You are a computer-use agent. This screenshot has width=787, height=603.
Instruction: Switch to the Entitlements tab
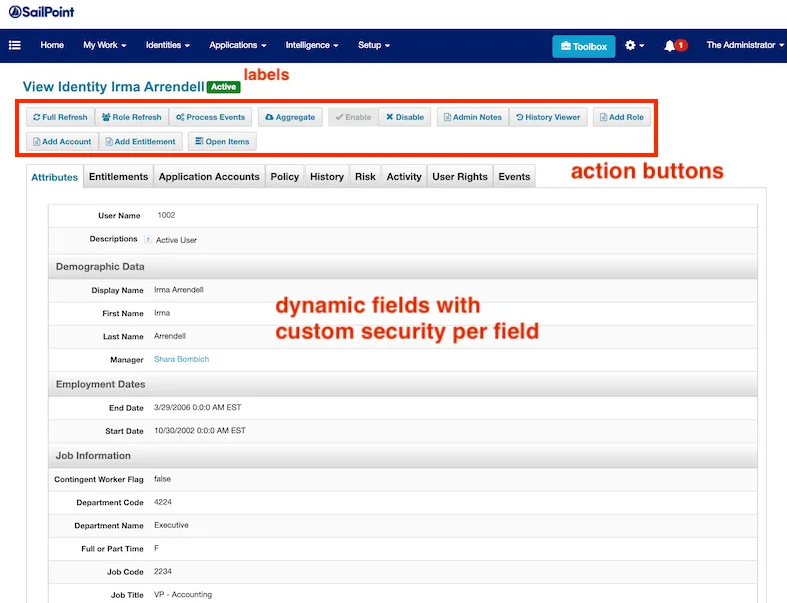point(118,177)
